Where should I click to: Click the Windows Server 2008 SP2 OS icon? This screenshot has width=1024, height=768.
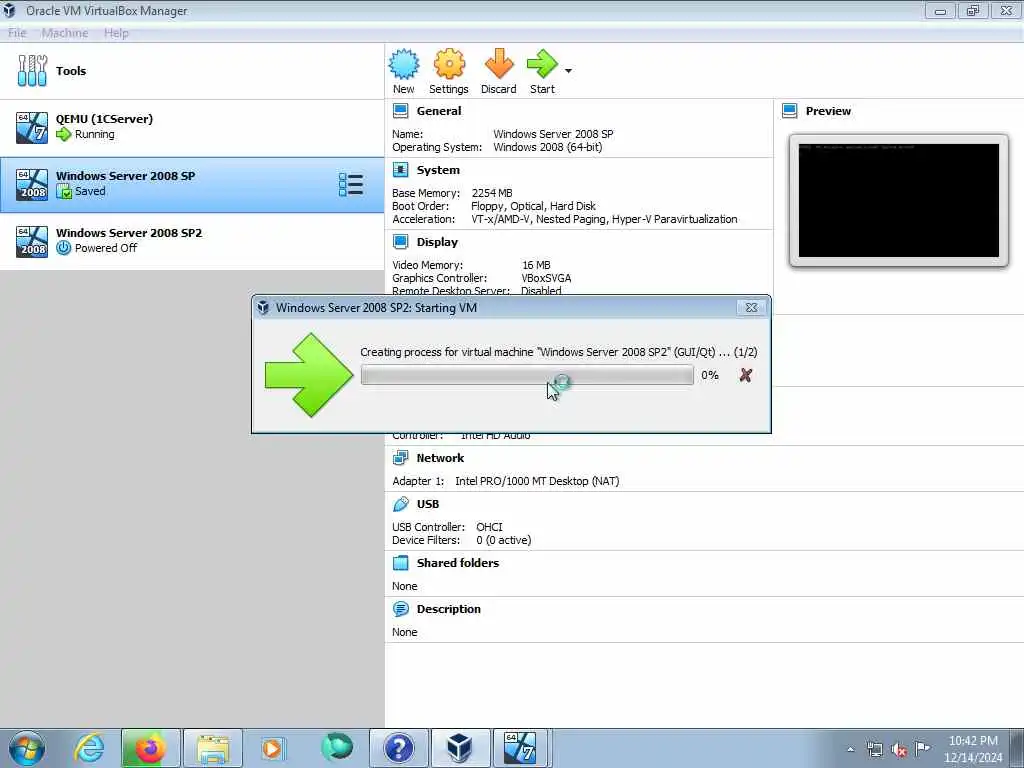32,242
